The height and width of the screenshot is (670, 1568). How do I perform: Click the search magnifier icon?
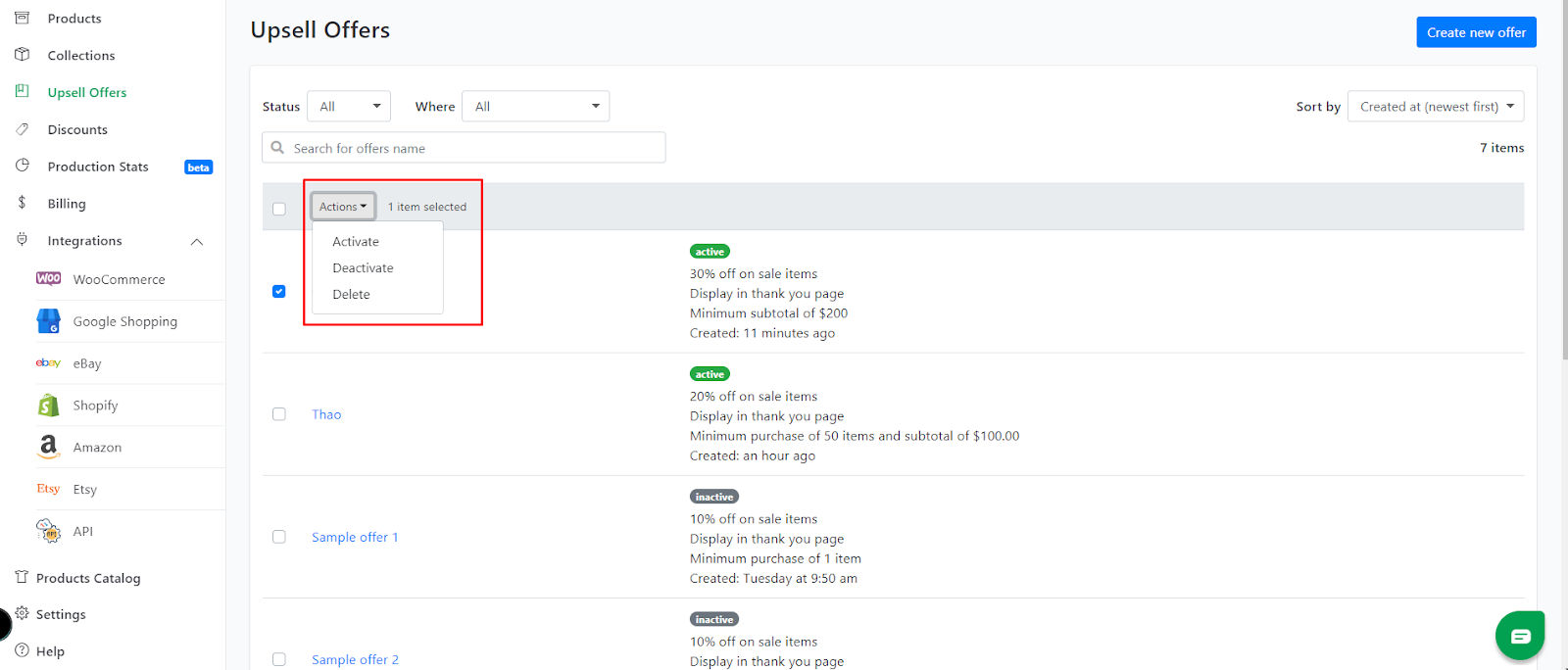[x=277, y=148]
